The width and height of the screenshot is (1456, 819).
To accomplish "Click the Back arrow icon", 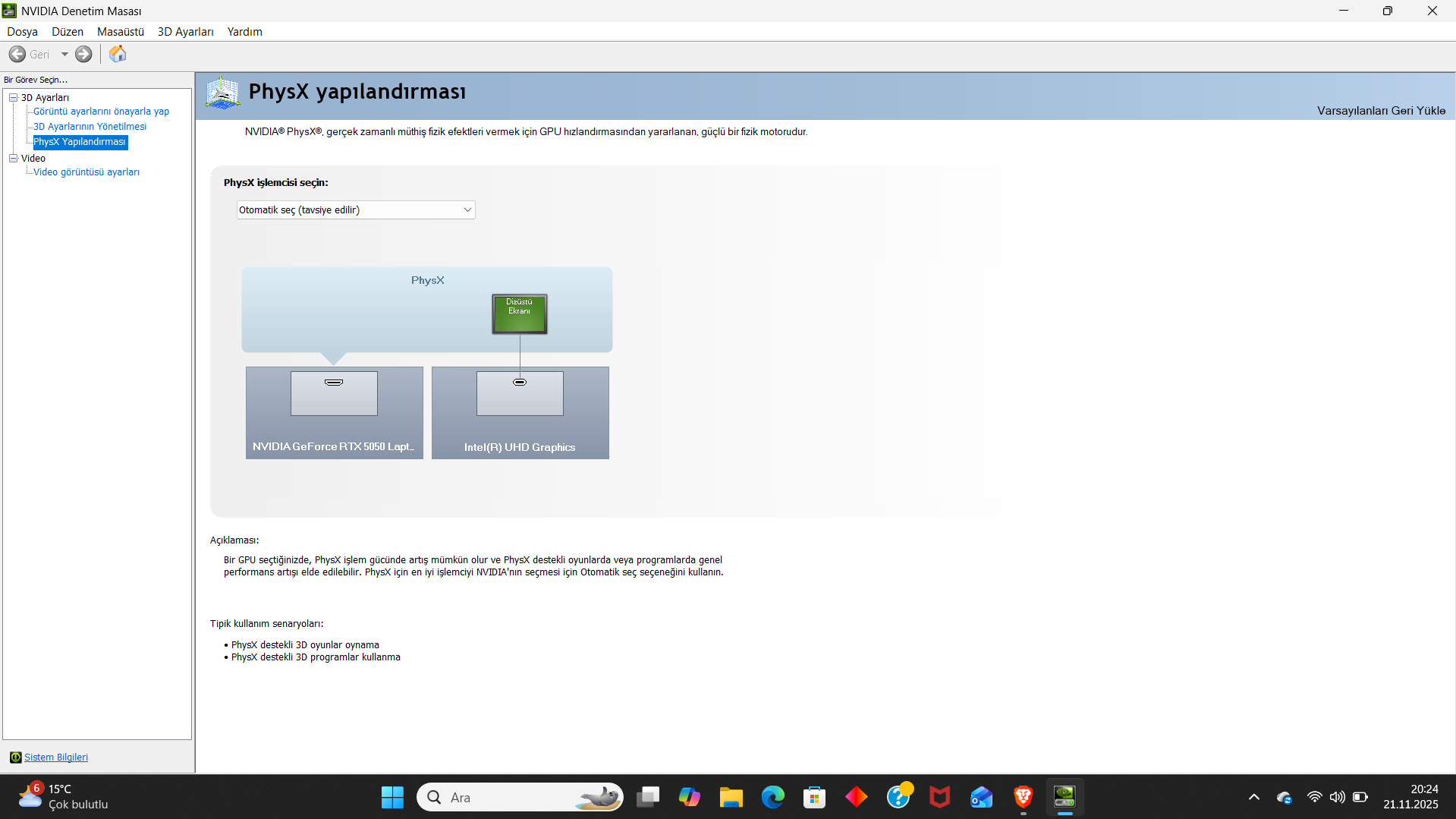I will pos(17,54).
